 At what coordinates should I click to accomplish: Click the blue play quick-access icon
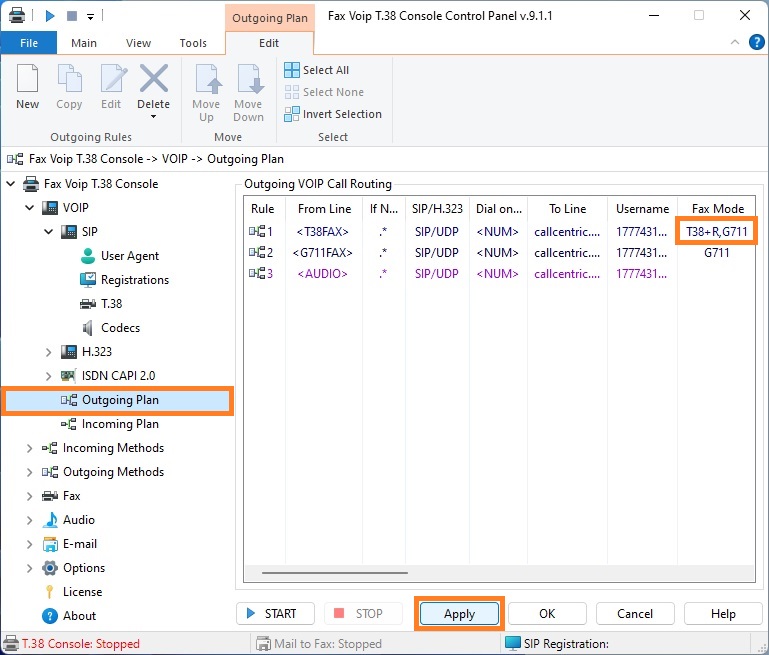(50, 16)
